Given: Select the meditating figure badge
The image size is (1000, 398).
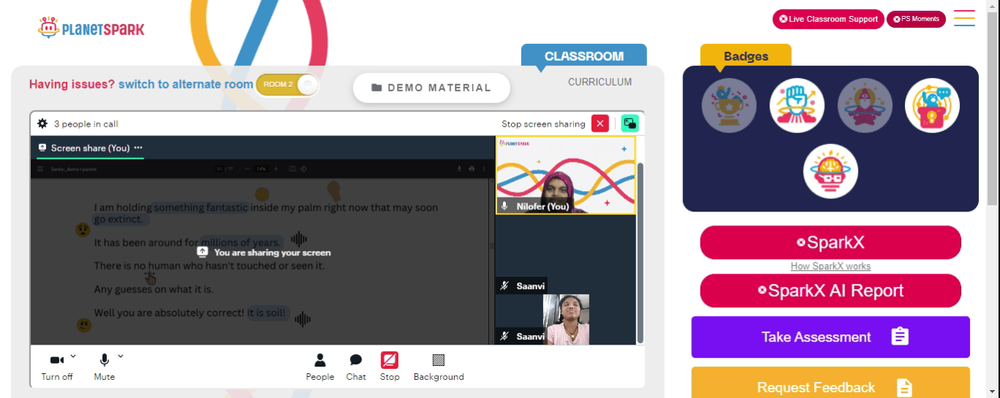Looking at the screenshot, I should click(x=864, y=105).
